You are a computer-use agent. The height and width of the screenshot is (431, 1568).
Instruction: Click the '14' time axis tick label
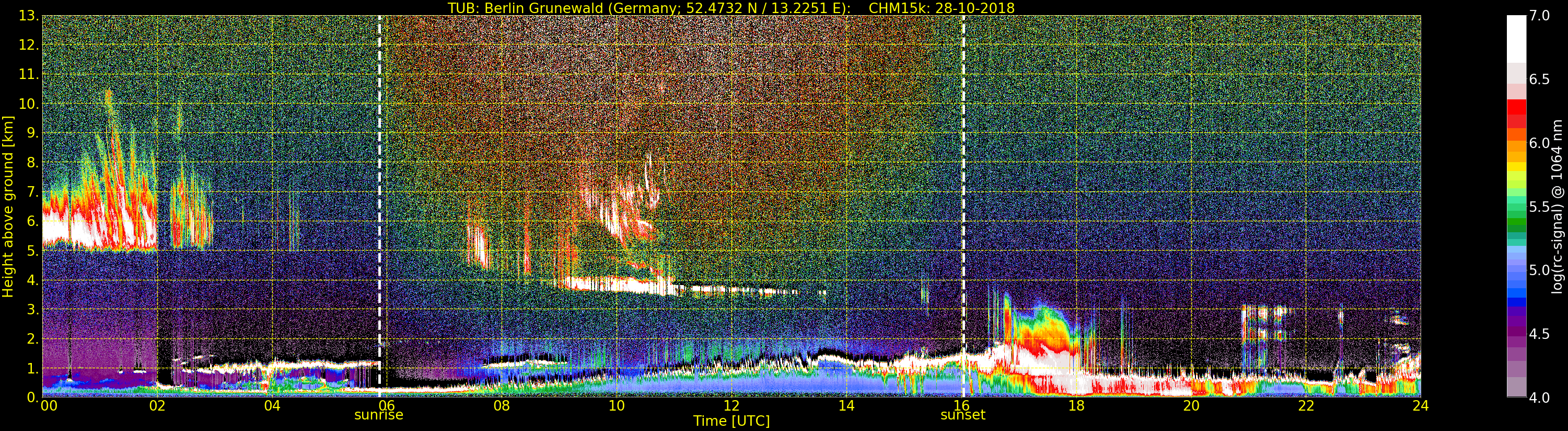point(846,405)
